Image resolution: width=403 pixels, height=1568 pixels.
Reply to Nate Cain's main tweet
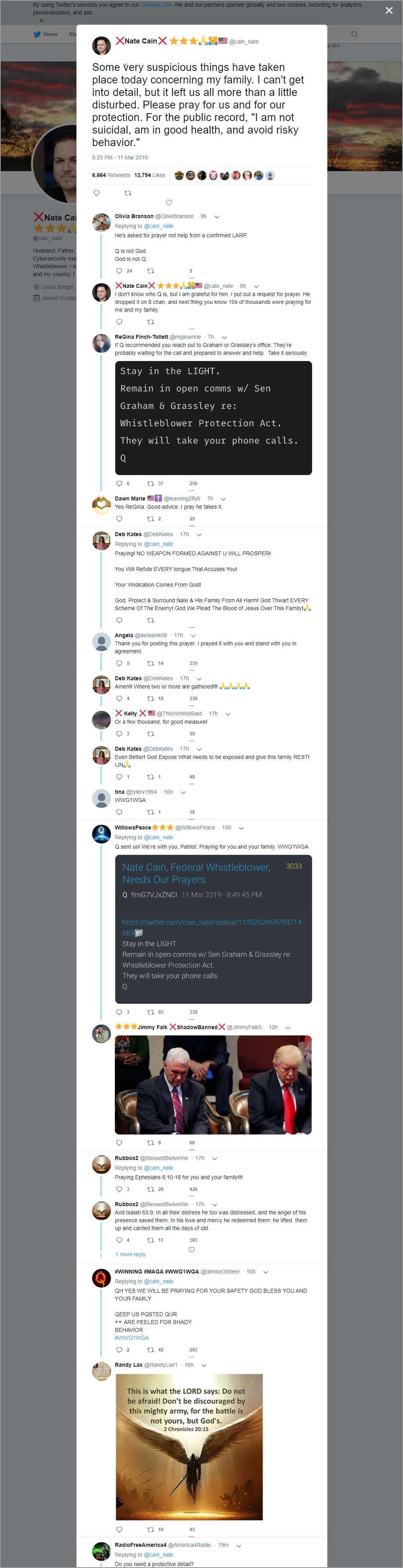(x=96, y=193)
